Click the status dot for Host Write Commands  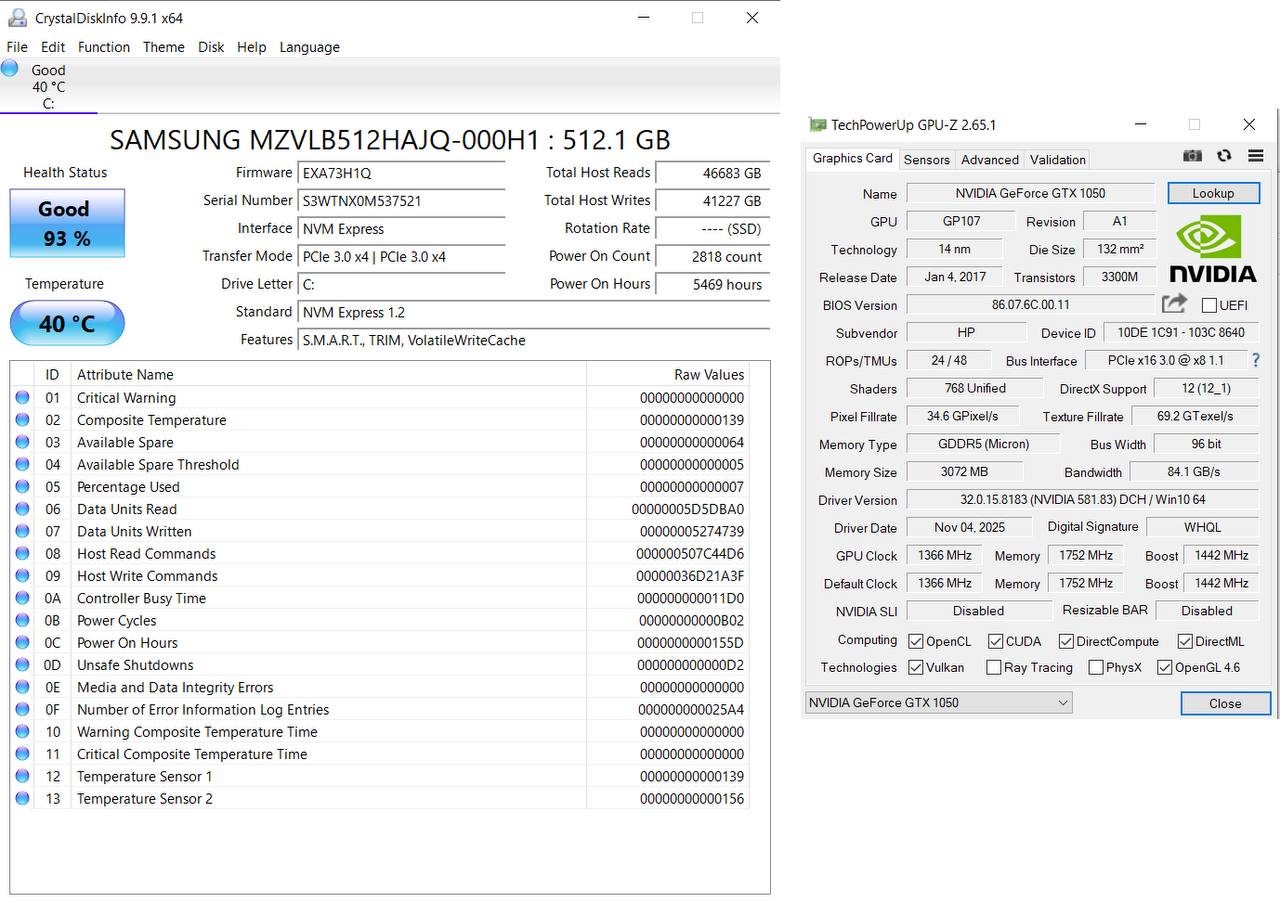pyautogui.click(x=22, y=576)
